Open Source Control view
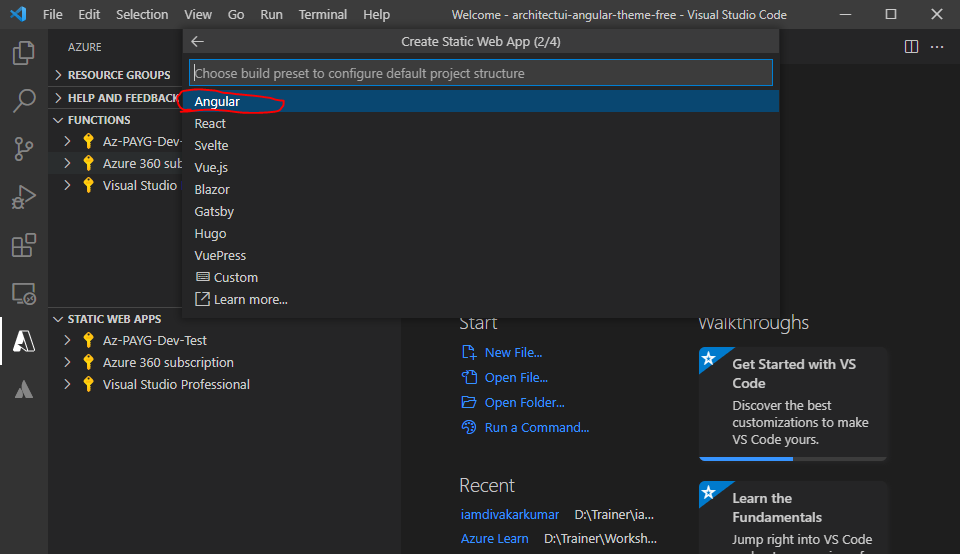This screenshot has height=554, width=960. point(23,149)
